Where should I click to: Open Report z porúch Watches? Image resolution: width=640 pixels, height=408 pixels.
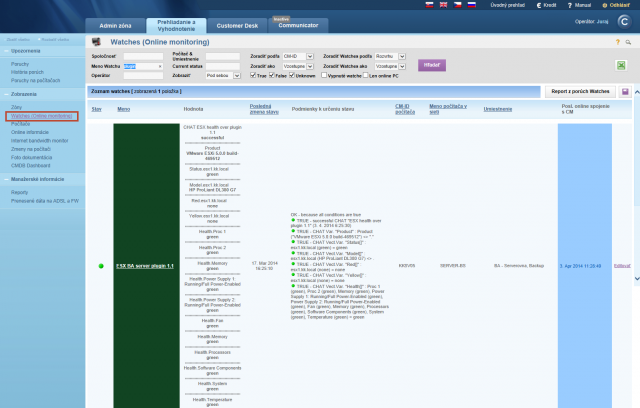[580, 91]
